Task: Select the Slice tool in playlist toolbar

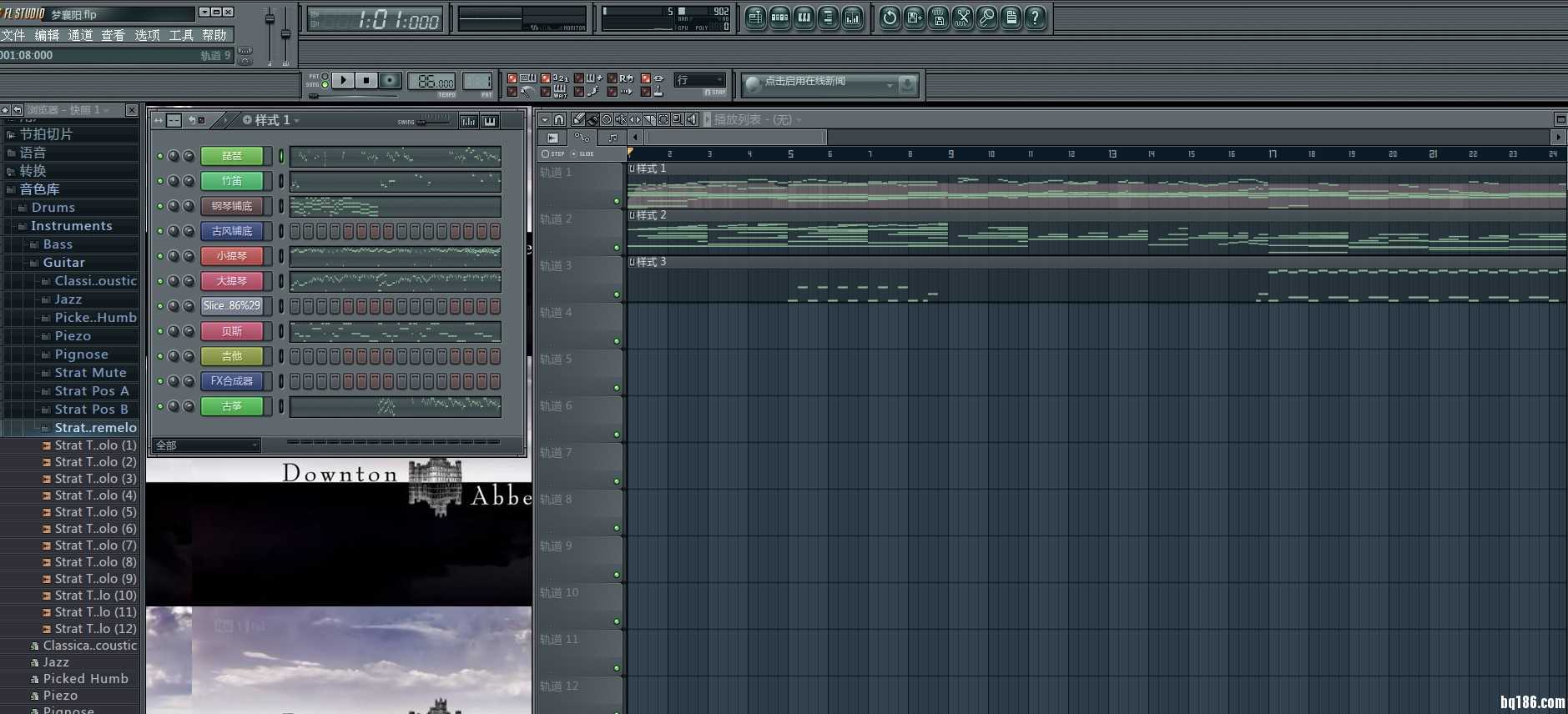Action: click(x=649, y=119)
